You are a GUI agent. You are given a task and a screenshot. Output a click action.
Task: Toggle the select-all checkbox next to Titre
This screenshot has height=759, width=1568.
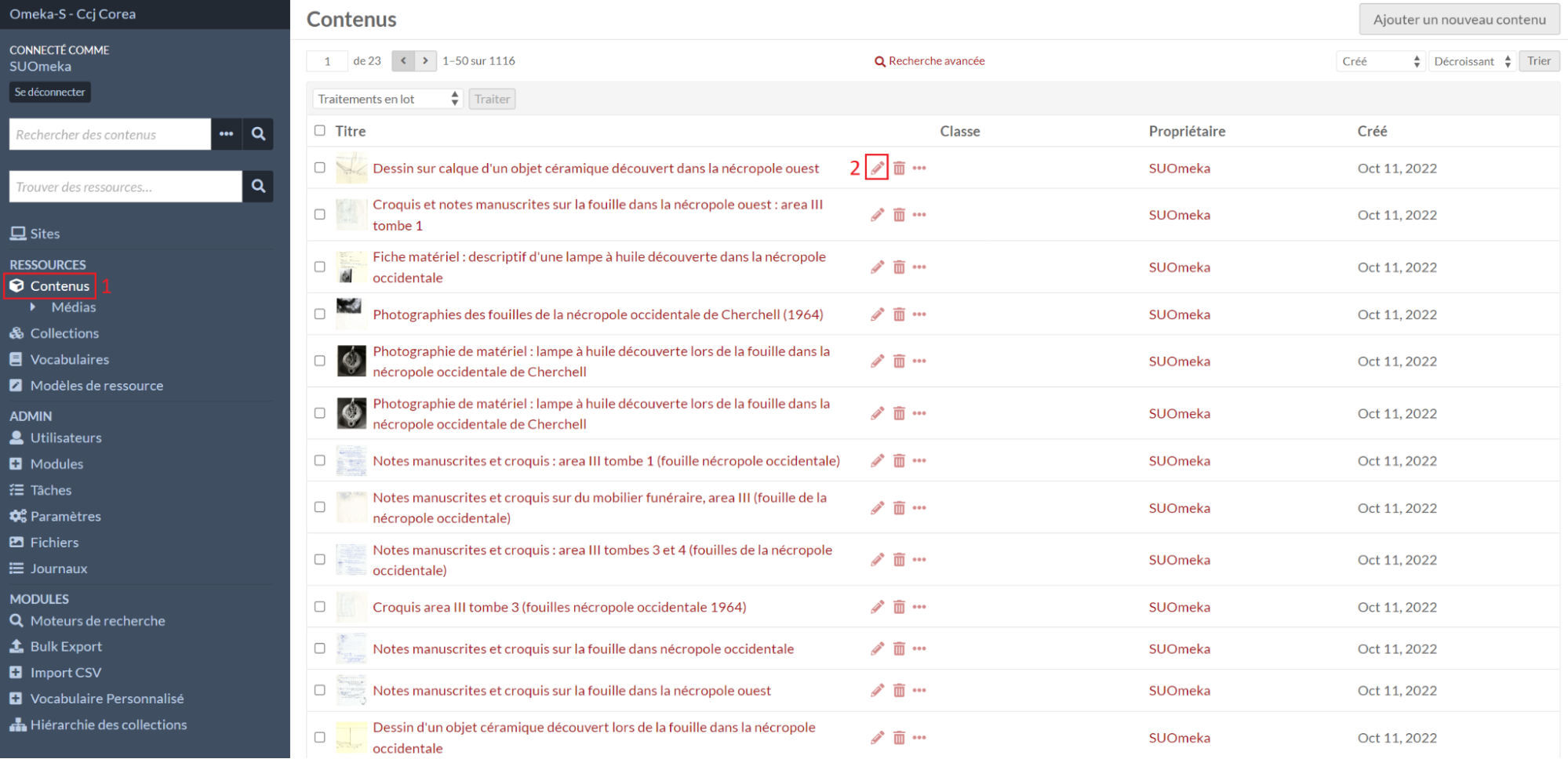[x=319, y=131]
